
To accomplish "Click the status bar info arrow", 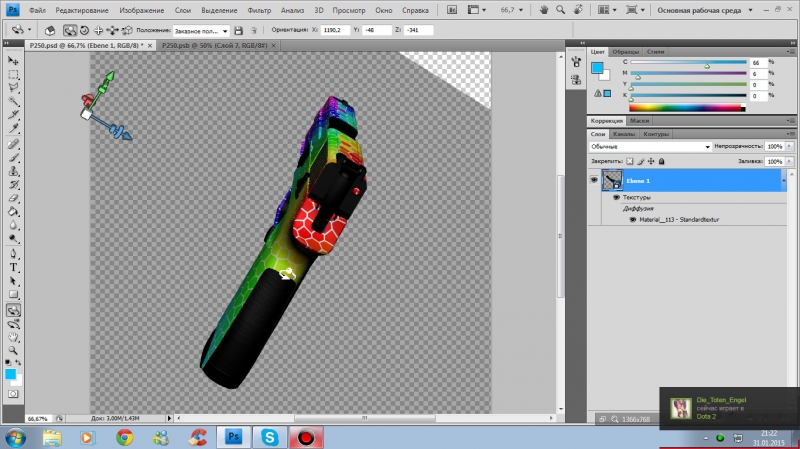I will [169, 418].
